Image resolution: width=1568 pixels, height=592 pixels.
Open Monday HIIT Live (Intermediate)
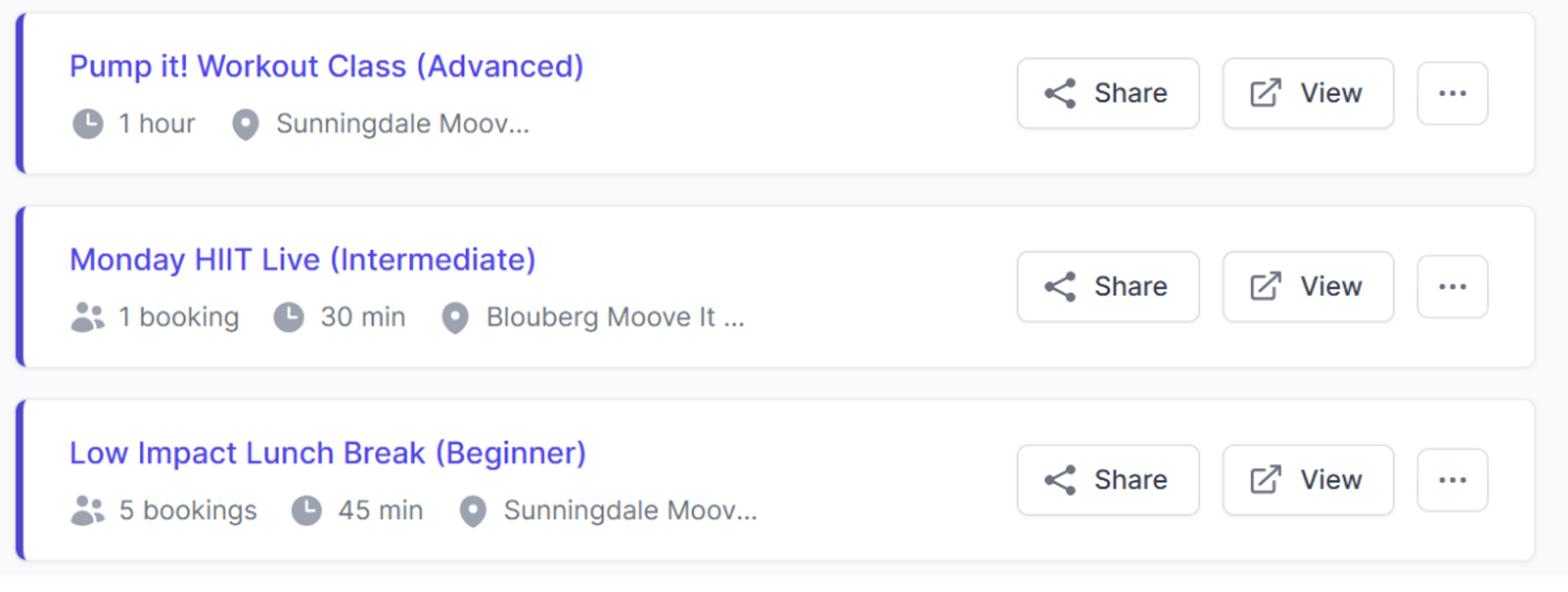pos(303,260)
